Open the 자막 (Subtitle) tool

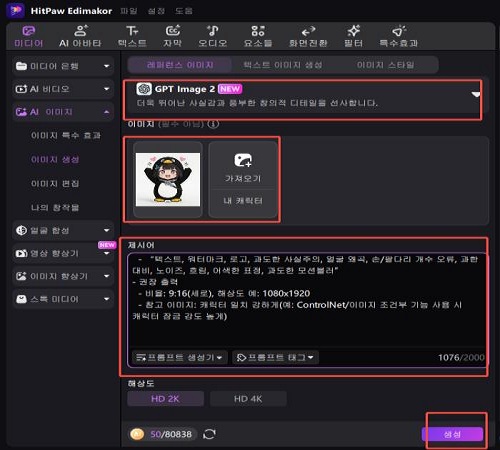pos(172,37)
